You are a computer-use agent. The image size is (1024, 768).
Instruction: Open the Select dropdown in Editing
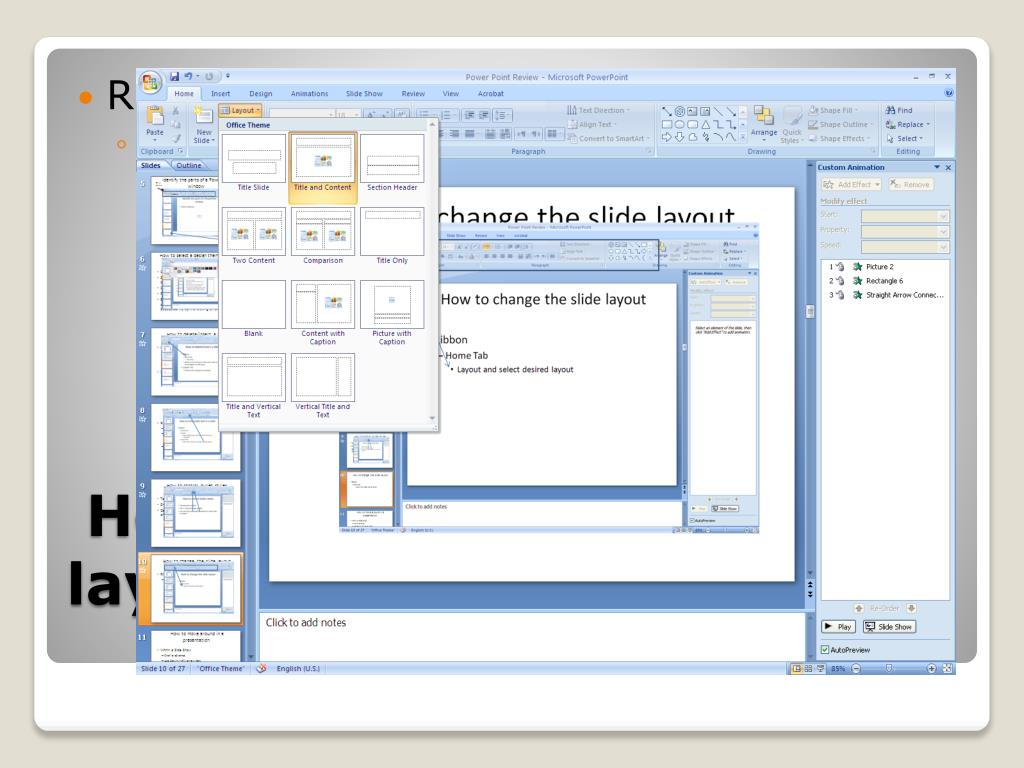pos(904,138)
